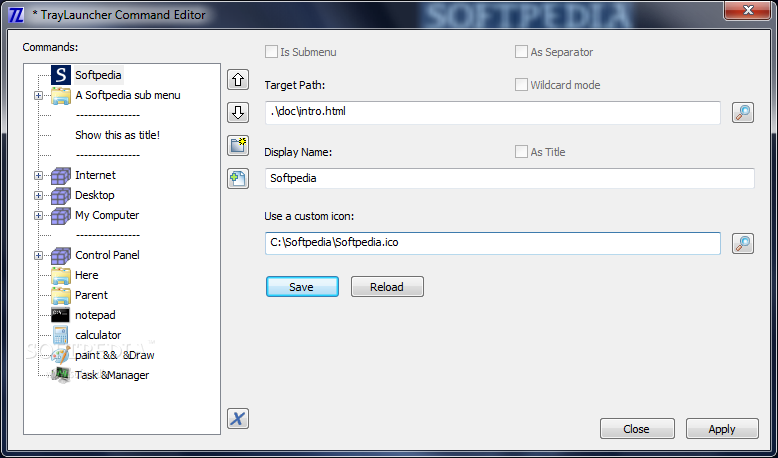Image resolution: width=778 pixels, height=458 pixels.
Task: Select separator line above Control Panel
Action: [x=108, y=235]
